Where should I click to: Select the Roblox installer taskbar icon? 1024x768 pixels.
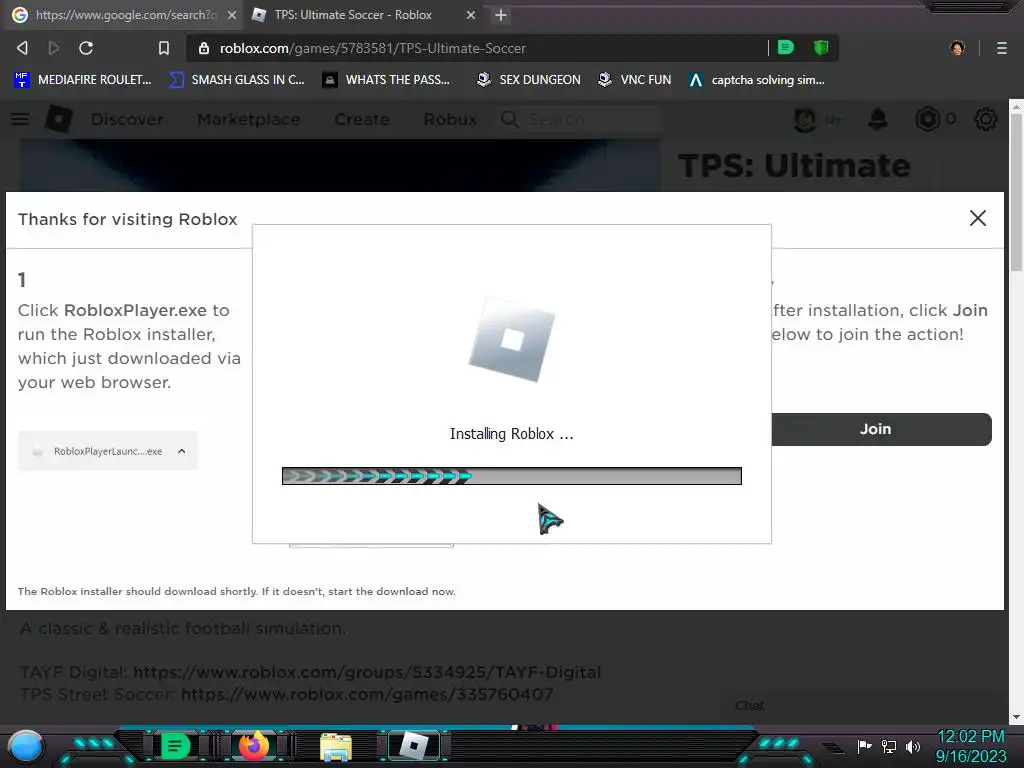413,746
